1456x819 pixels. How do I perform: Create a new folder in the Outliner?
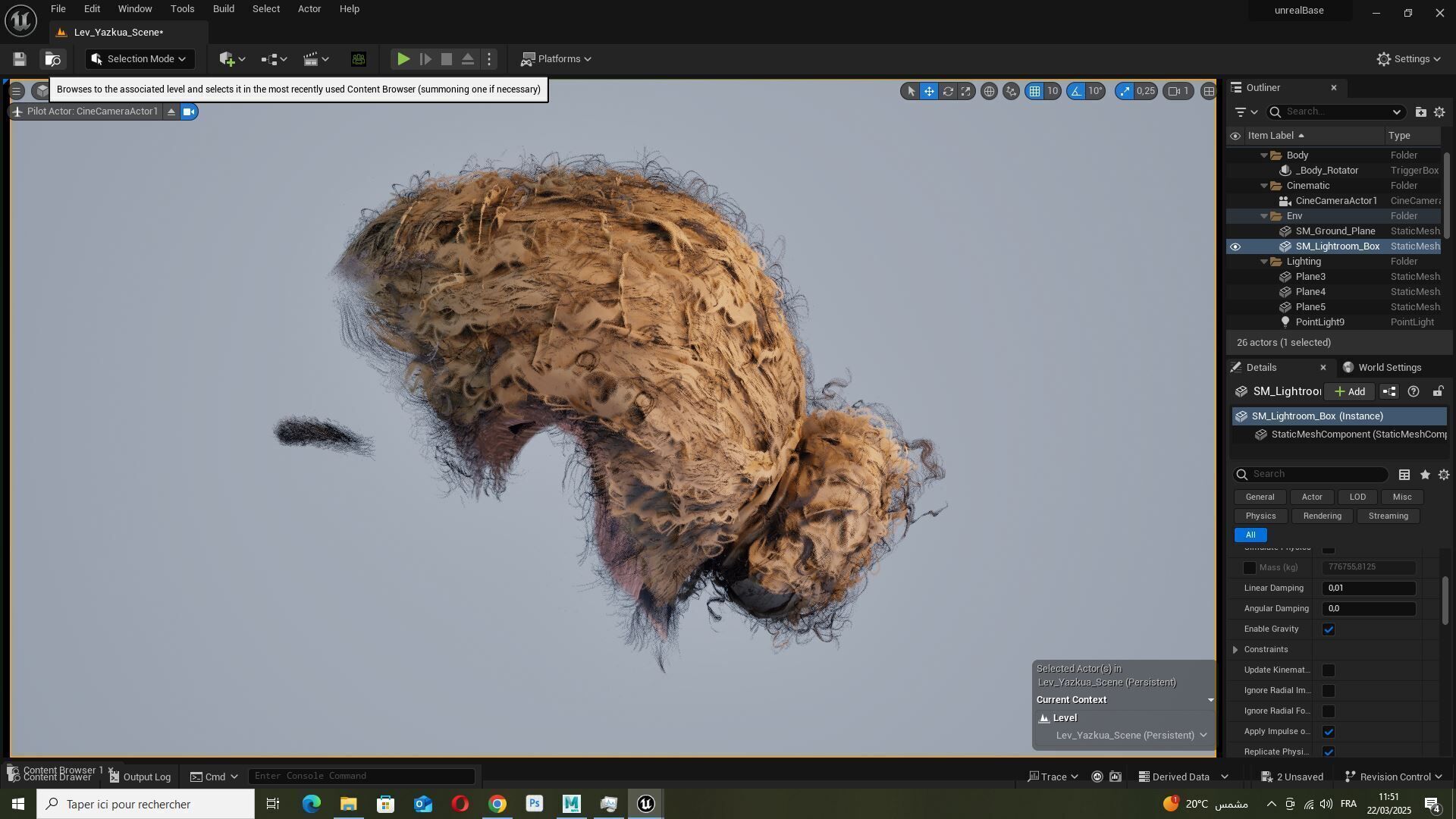1420,112
